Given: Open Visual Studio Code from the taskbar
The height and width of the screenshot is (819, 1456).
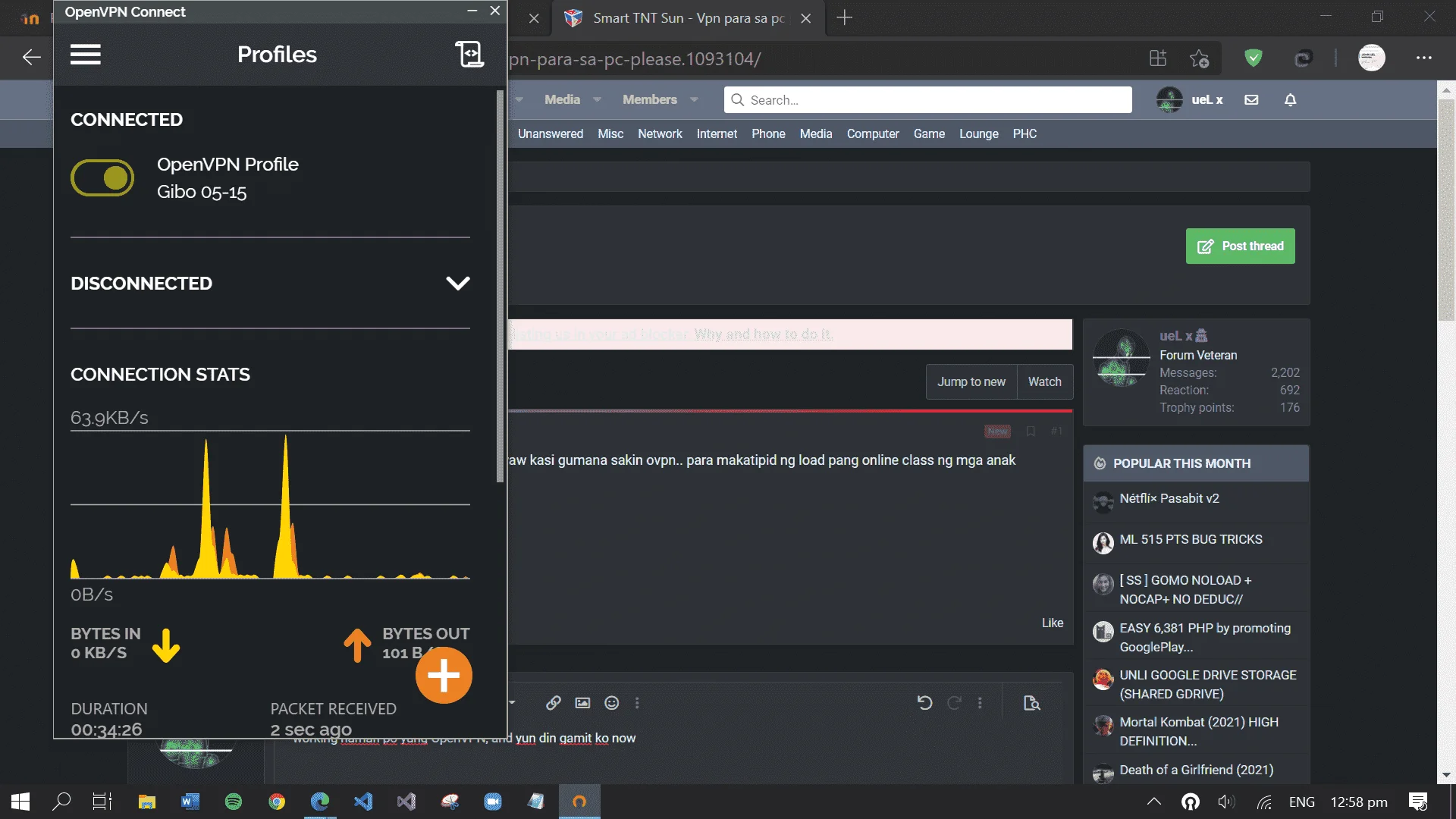Looking at the screenshot, I should click(x=363, y=802).
